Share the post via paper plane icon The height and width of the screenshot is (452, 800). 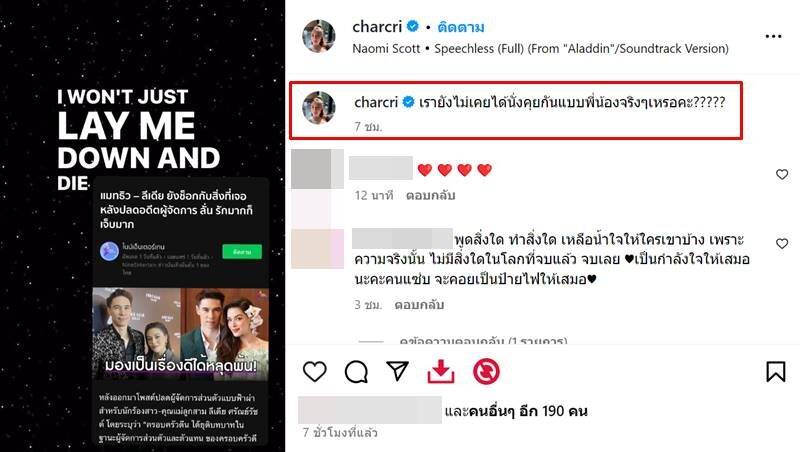[397, 371]
